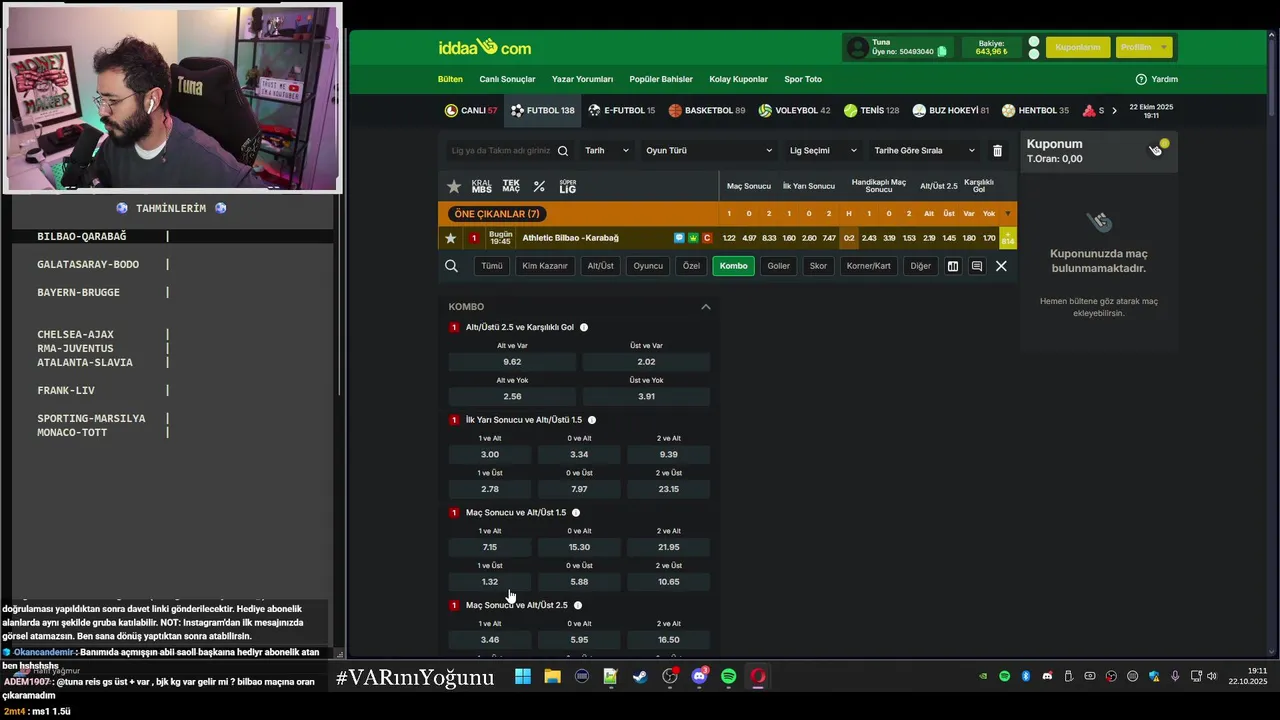Open Spor Toto menu item
The image size is (1280, 720).
pos(803,79)
